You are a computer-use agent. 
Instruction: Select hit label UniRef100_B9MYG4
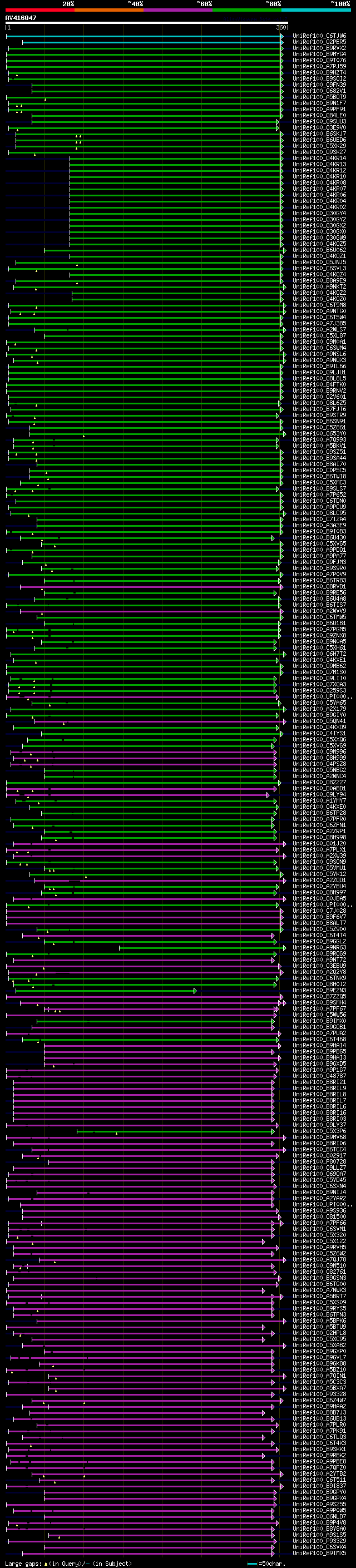pyautogui.click(x=319, y=55)
